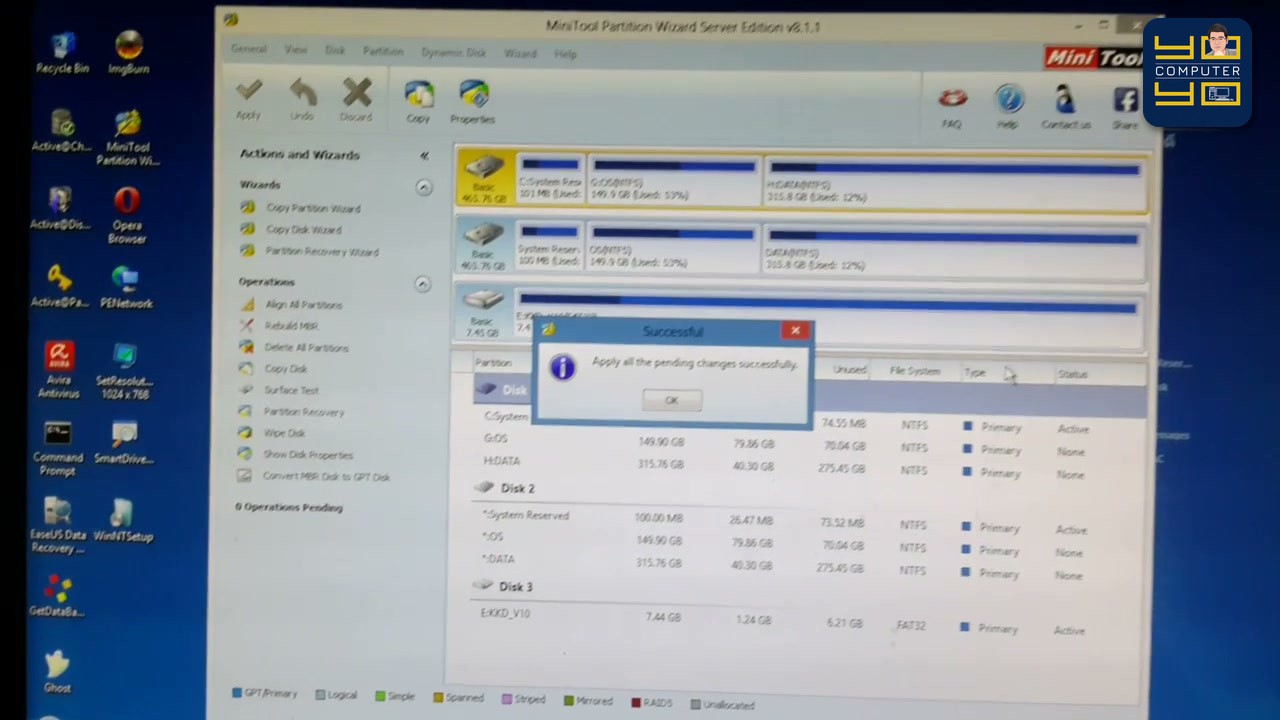
Task: Collapse the Wizards section
Action: (x=424, y=187)
